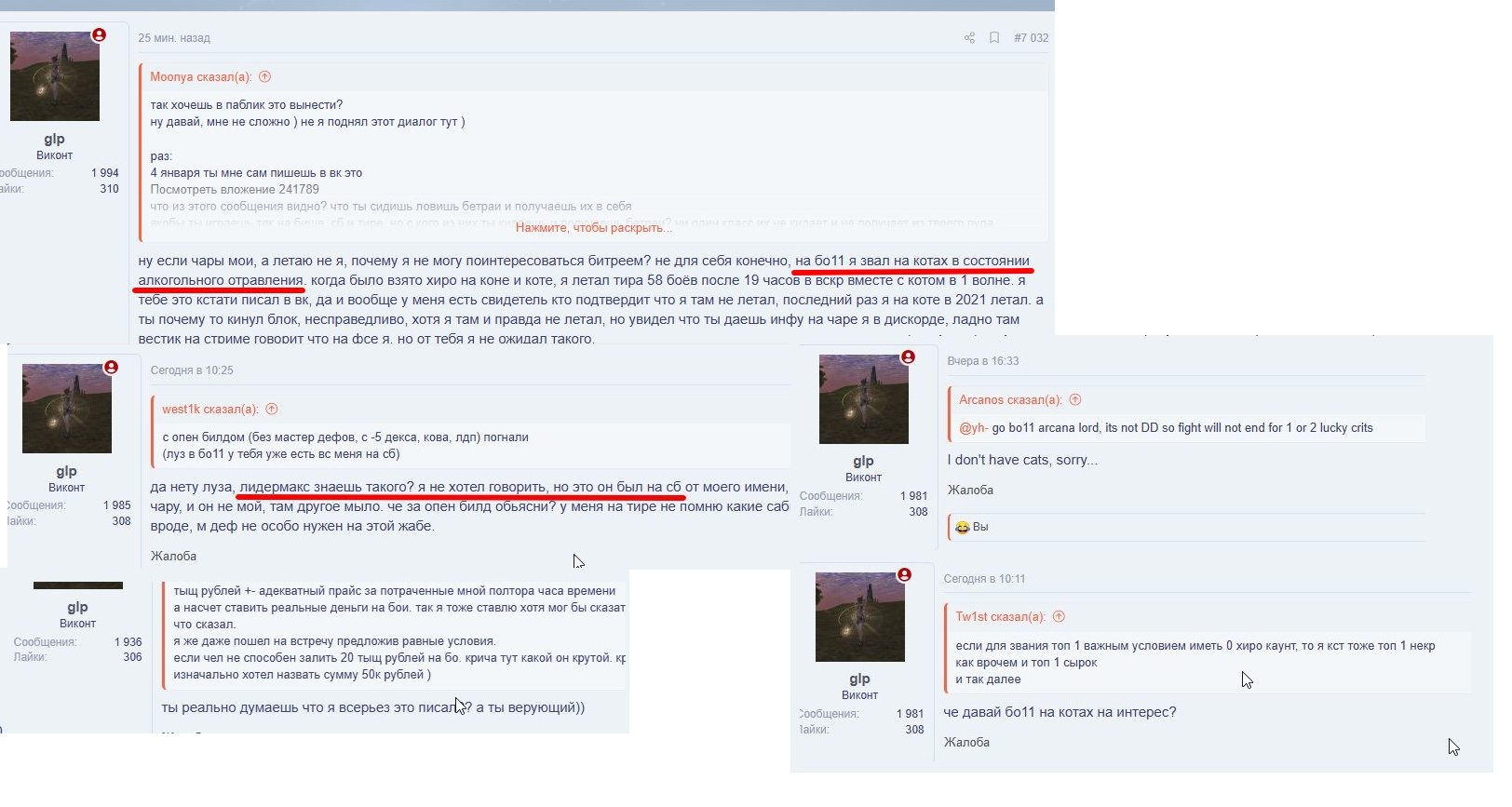Click the jump arrow beside west1k's quote
Image resolution: width=1512 pixels, height=807 pixels.
click(x=272, y=410)
